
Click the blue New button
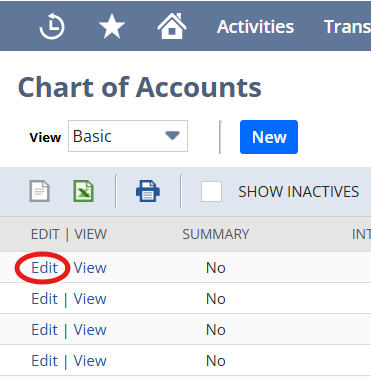269,137
